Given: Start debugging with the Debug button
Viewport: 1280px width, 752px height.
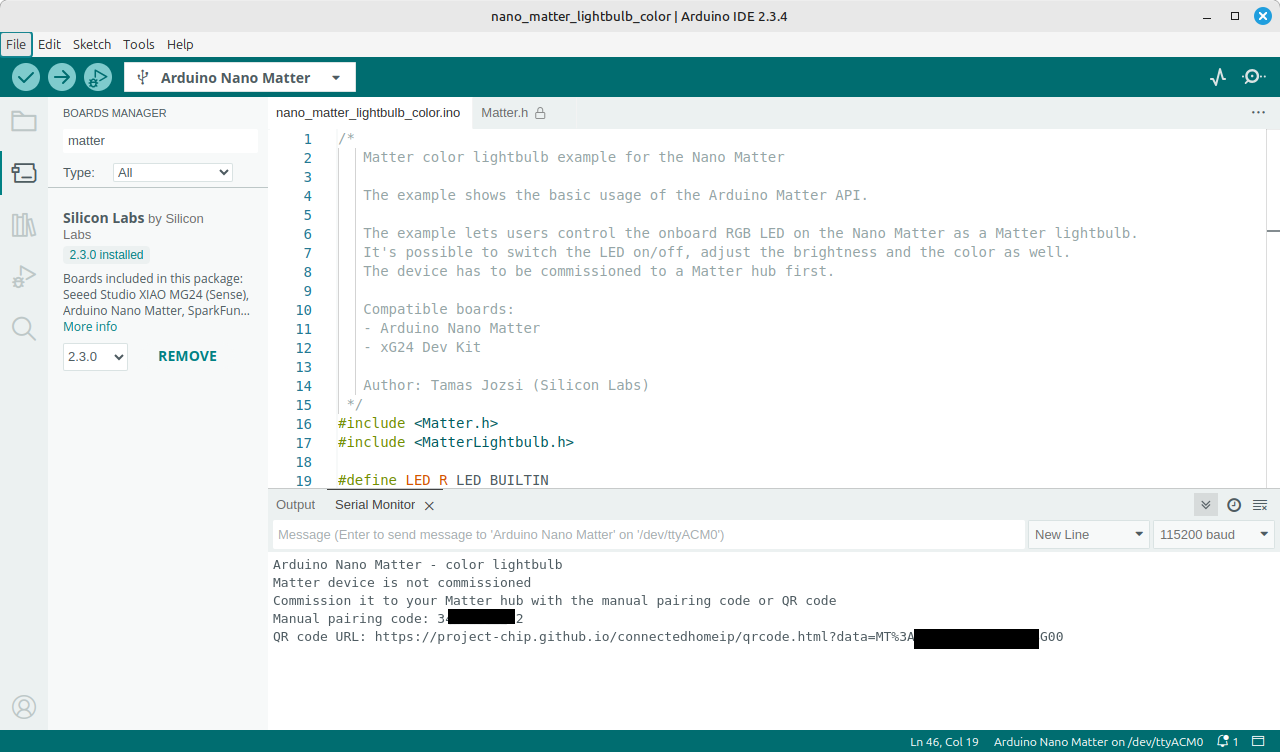Looking at the screenshot, I should (x=97, y=77).
